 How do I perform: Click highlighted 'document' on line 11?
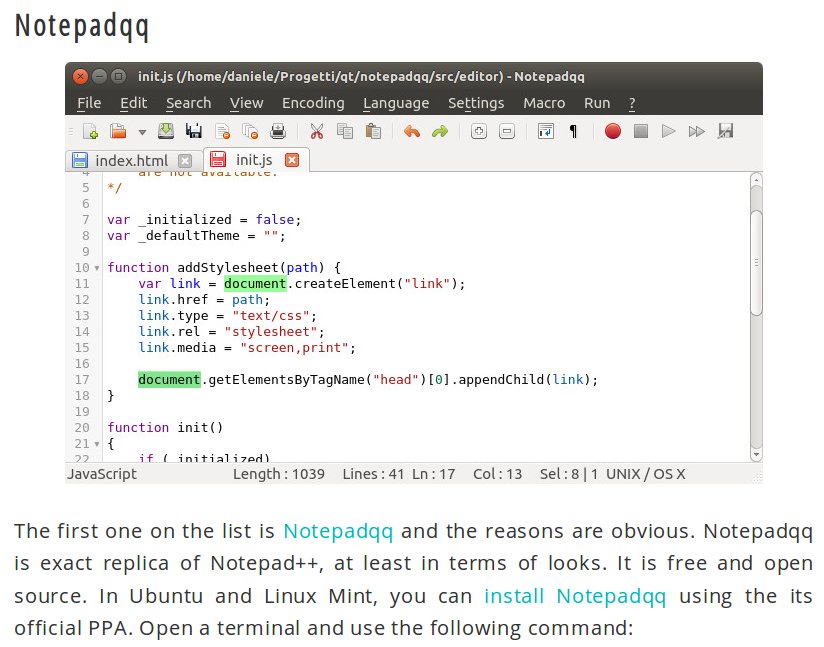point(255,283)
